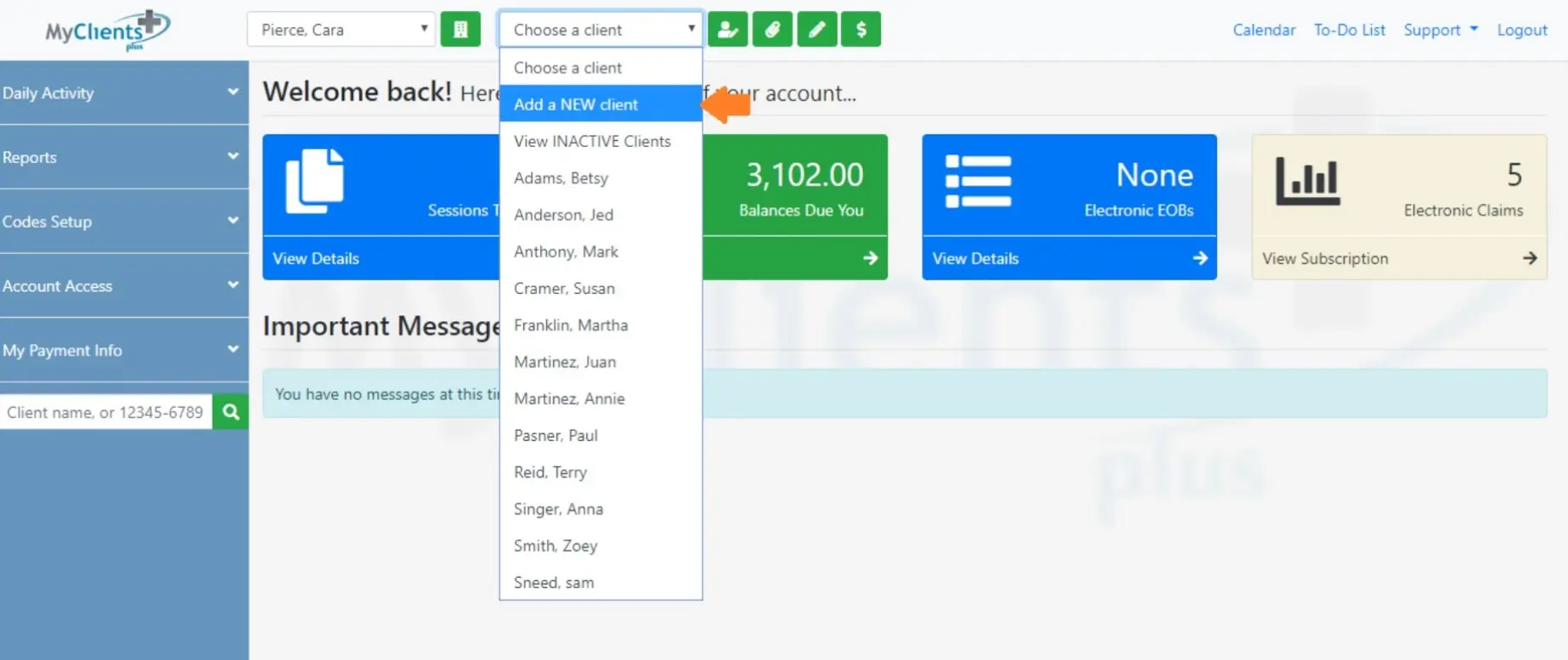Click the green pencil notes icon
The width and height of the screenshot is (1568, 660).
816,30
